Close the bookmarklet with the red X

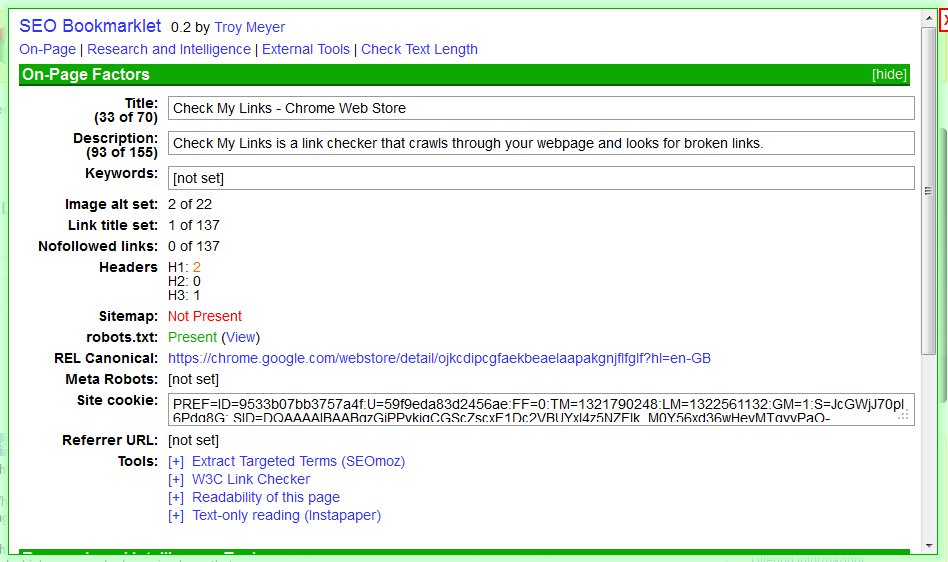(x=944, y=21)
